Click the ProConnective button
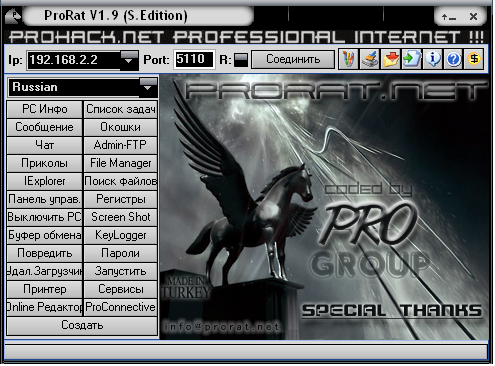This screenshot has height=366, width=495. [x=120, y=307]
